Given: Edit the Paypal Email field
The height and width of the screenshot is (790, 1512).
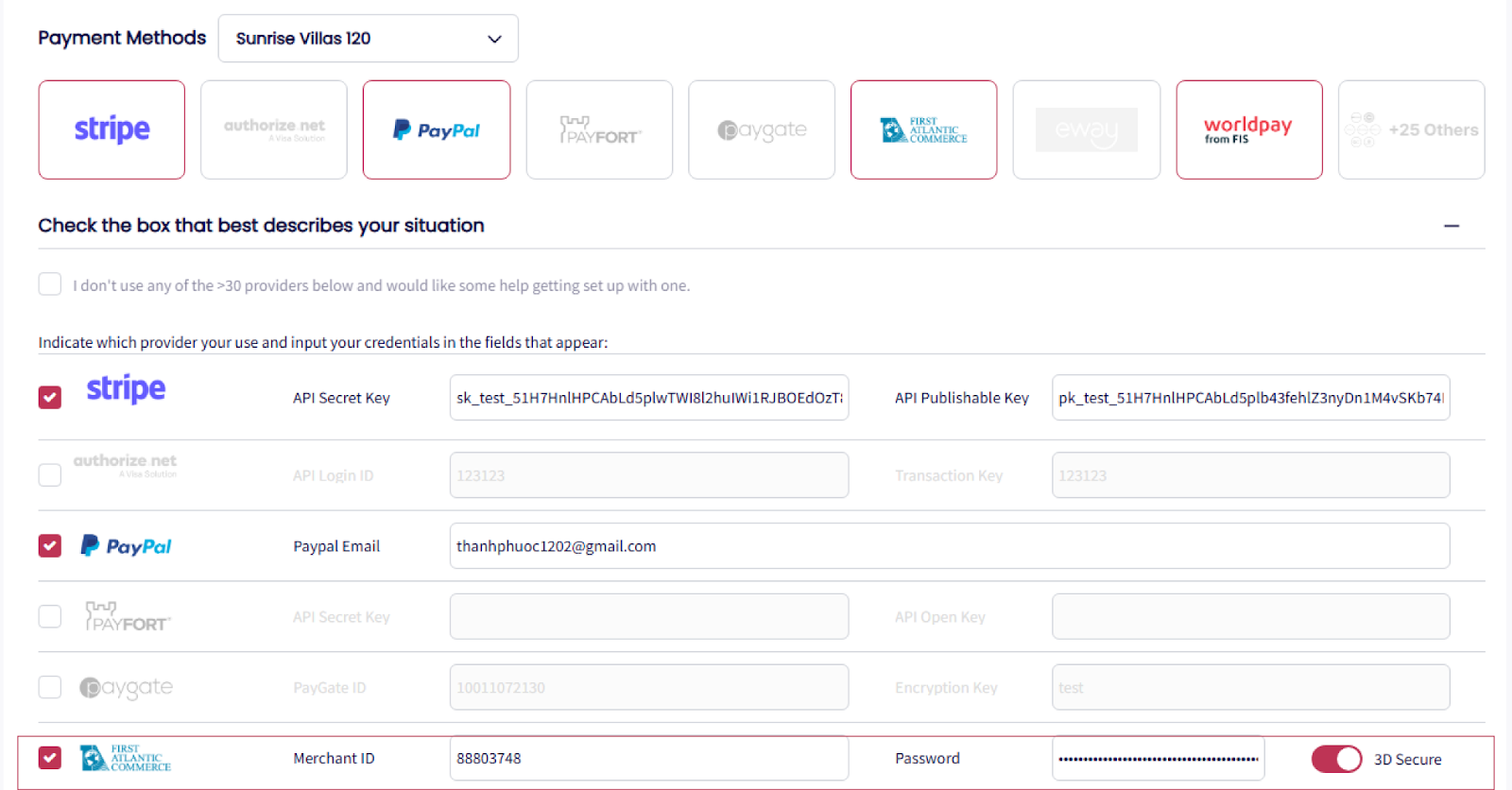Looking at the screenshot, I should pyautogui.click(x=950, y=546).
